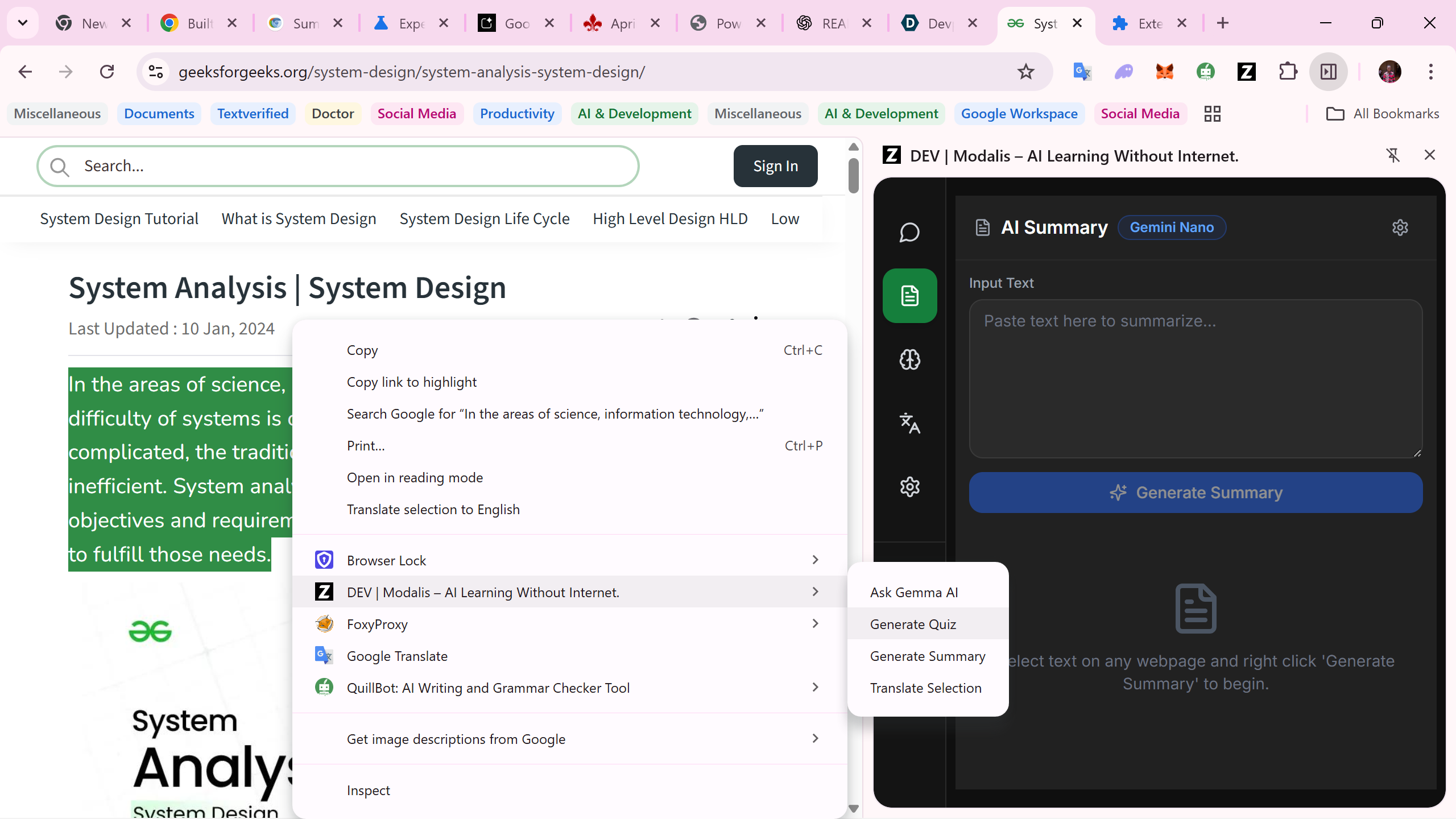This screenshot has height=819, width=1456.
Task: Click the MetaMask fox extension icon
Action: tap(1164, 72)
